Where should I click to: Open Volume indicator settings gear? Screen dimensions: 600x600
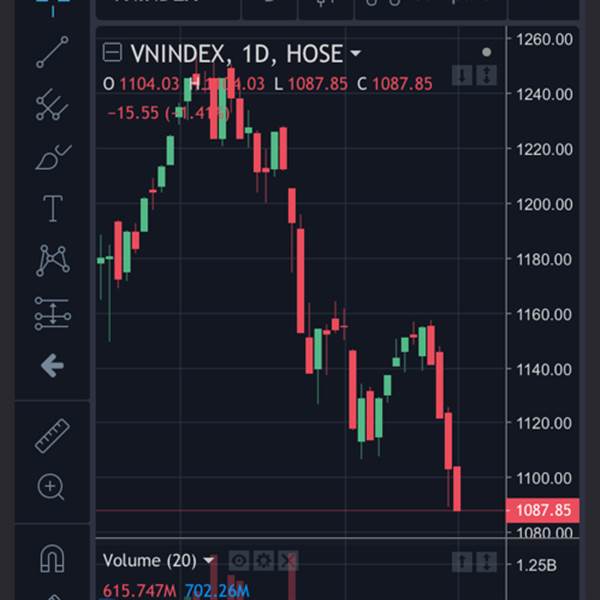click(264, 561)
